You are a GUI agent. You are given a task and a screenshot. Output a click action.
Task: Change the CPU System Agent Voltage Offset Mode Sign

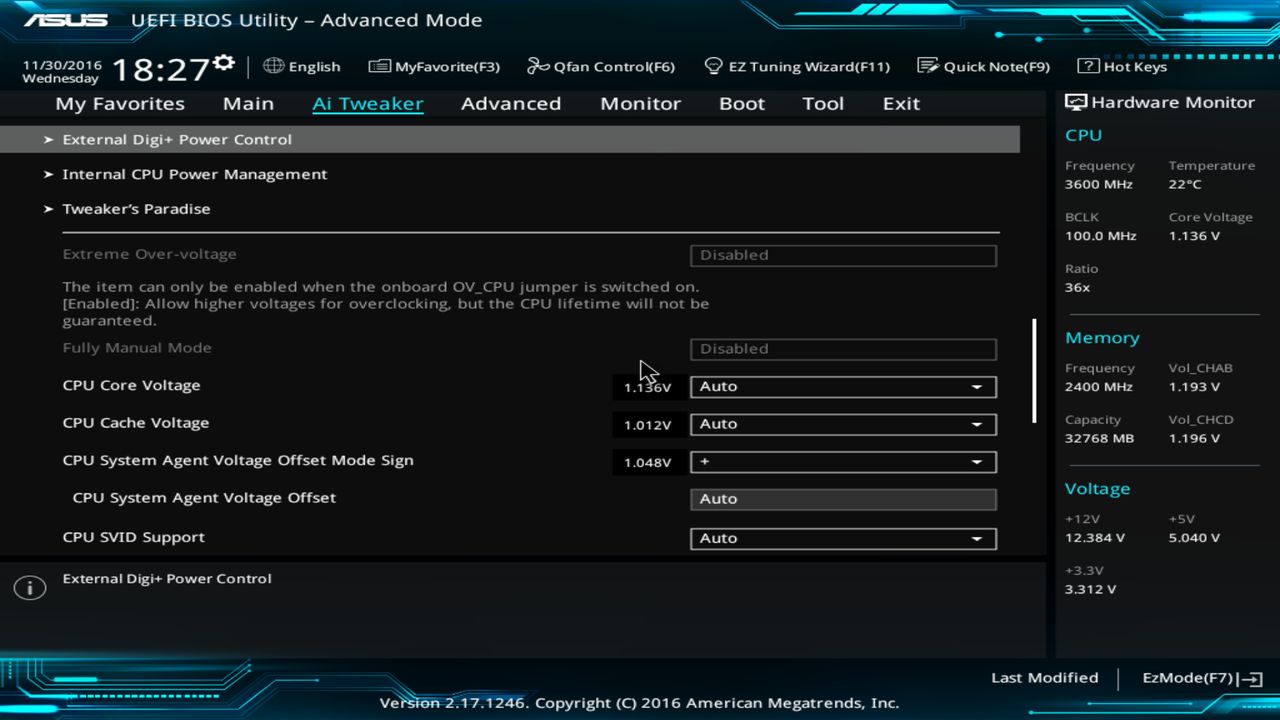coord(842,462)
